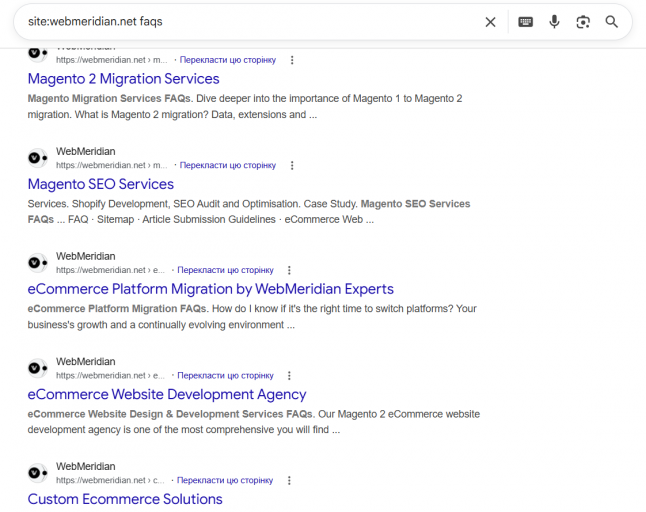The height and width of the screenshot is (512, 646).
Task: Open eCommerce Platform Migration by WebMeridian Experts
Action: click(211, 289)
